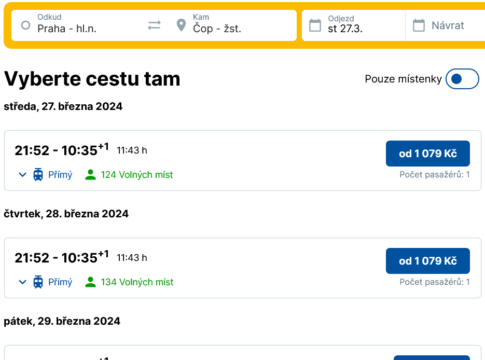The height and width of the screenshot is (360, 485).
Task: Open the departure date calendar icon
Action: coord(315,25)
